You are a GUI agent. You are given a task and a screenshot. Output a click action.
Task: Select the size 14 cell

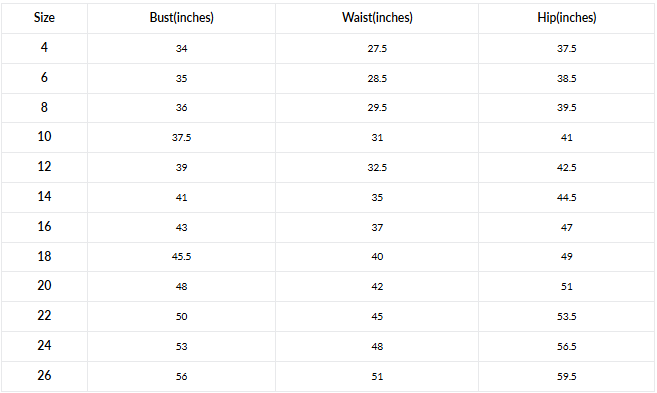point(44,196)
